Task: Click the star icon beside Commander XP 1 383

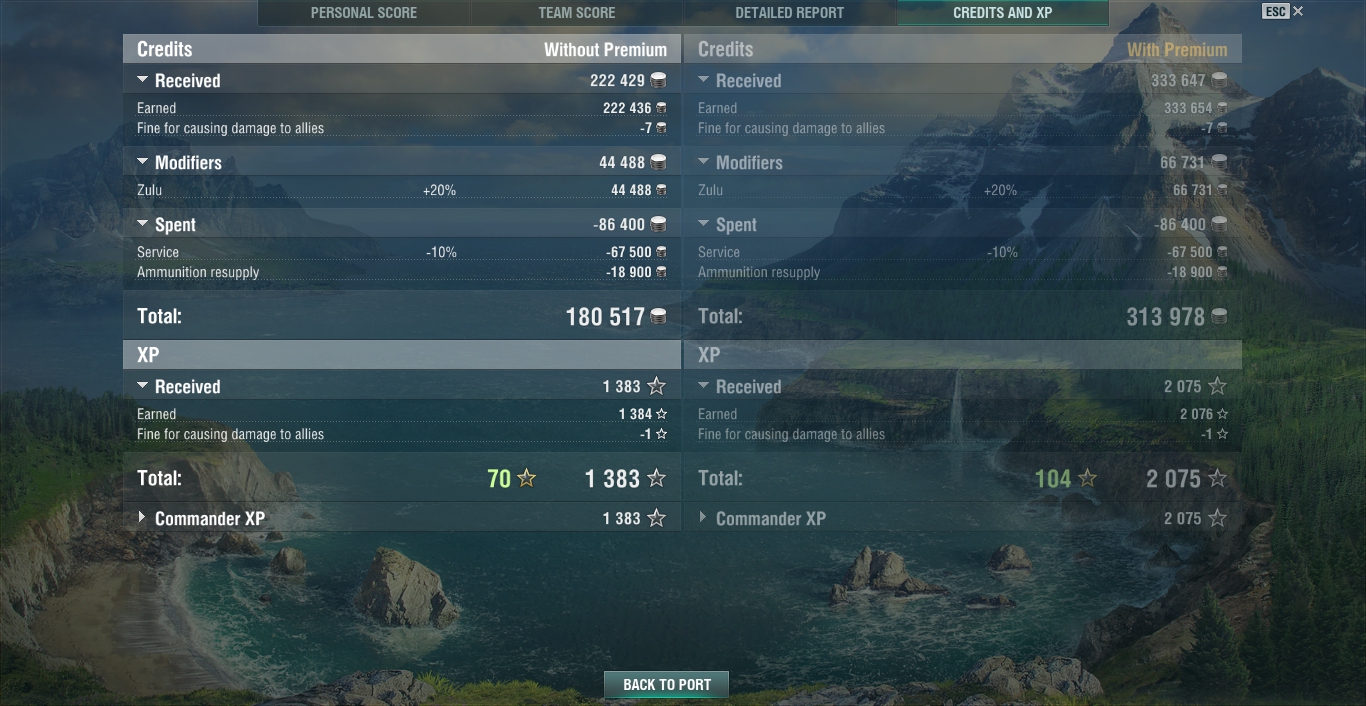Action: [656, 518]
